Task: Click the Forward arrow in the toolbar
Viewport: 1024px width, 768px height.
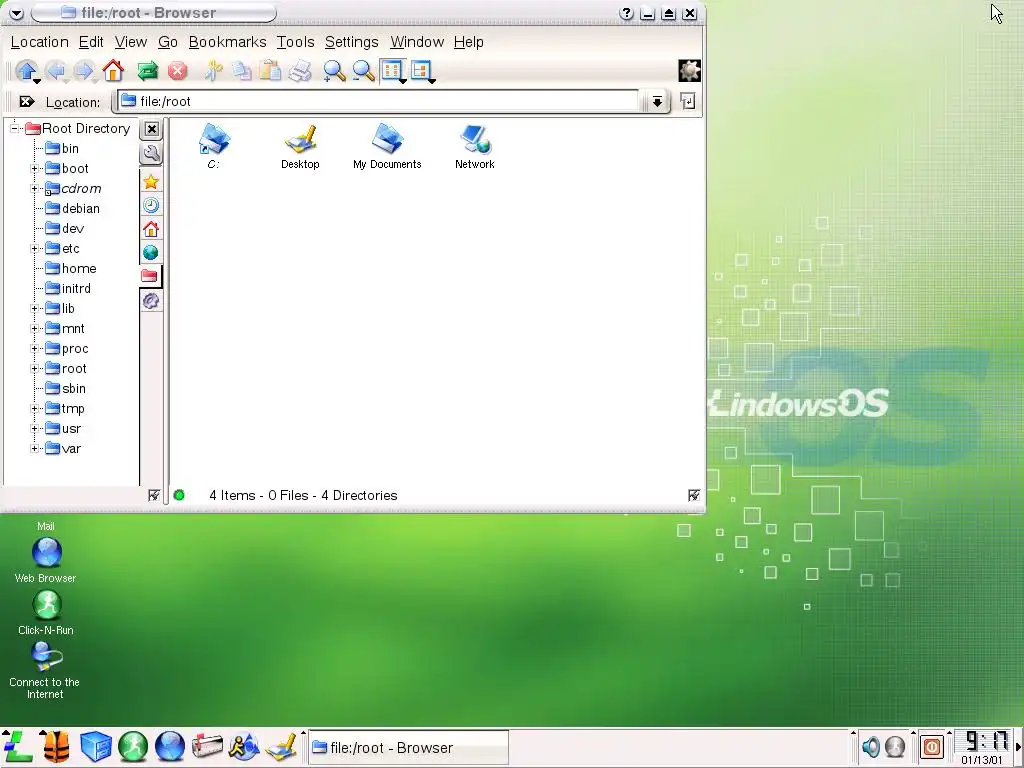Action: point(84,71)
